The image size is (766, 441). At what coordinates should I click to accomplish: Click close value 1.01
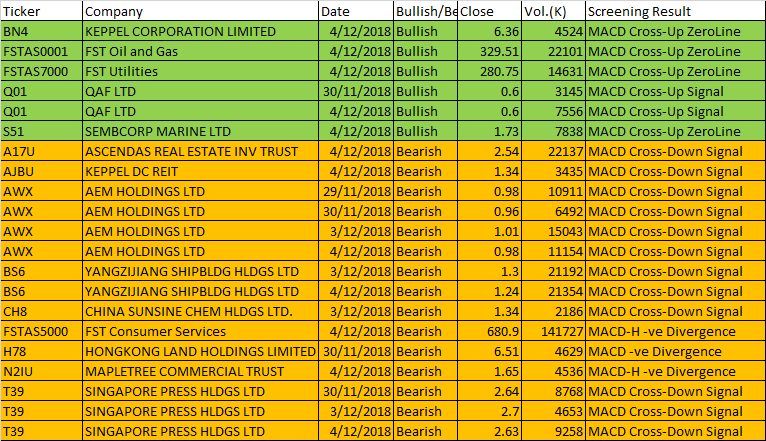click(489, 231)
